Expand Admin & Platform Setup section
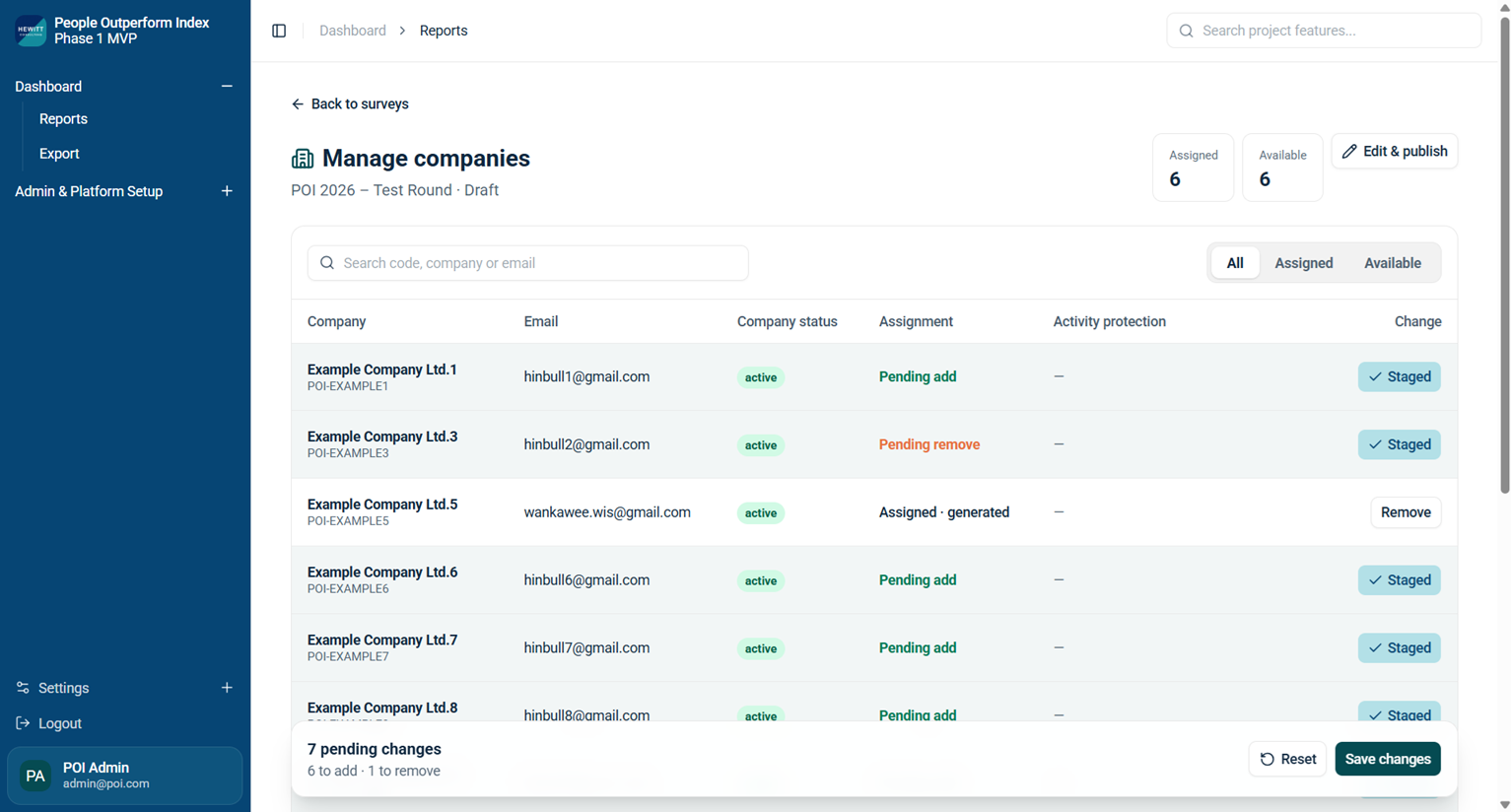 click(x=227, y=191)
